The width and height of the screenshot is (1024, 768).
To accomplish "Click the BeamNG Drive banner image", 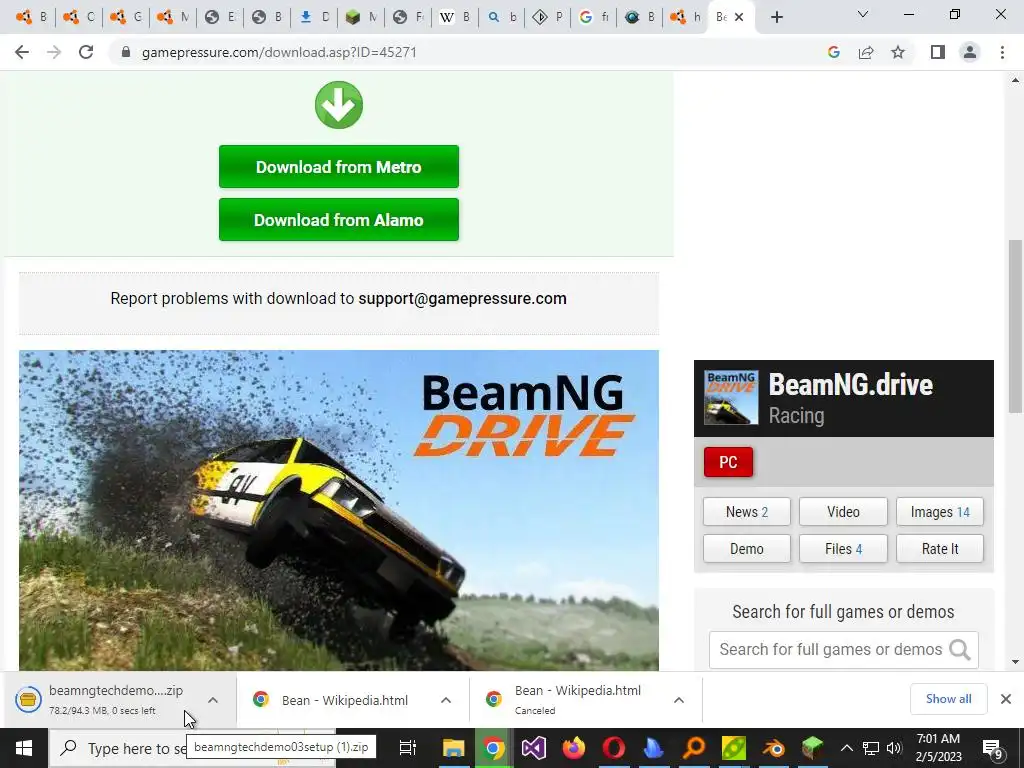I will [x=339, y=510].
